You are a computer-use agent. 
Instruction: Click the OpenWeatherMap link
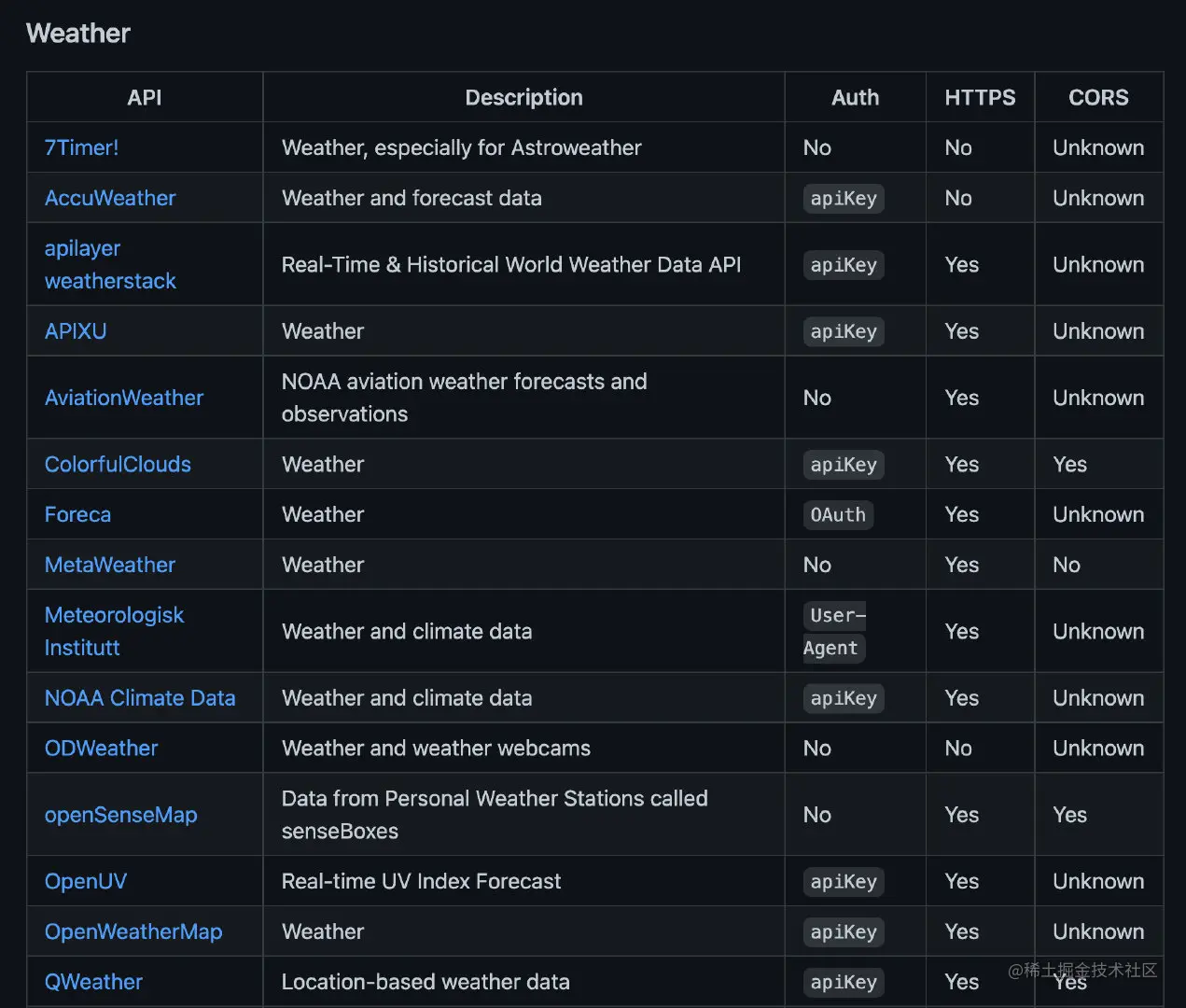coord(133,931)
